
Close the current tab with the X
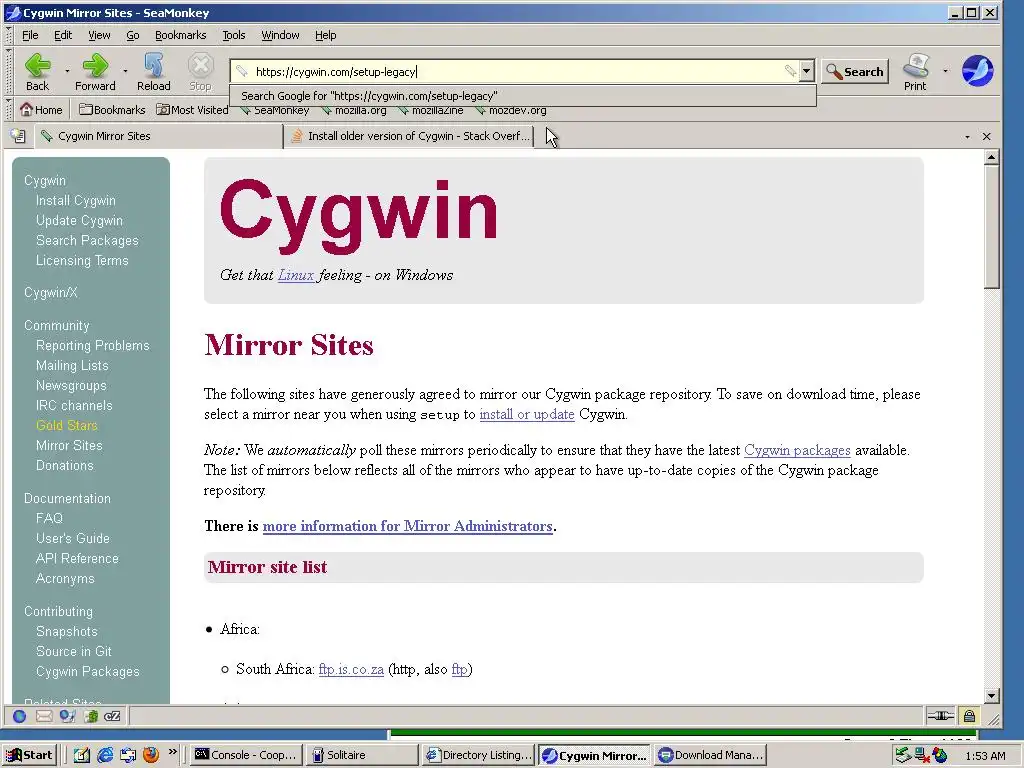click(987, 136)
